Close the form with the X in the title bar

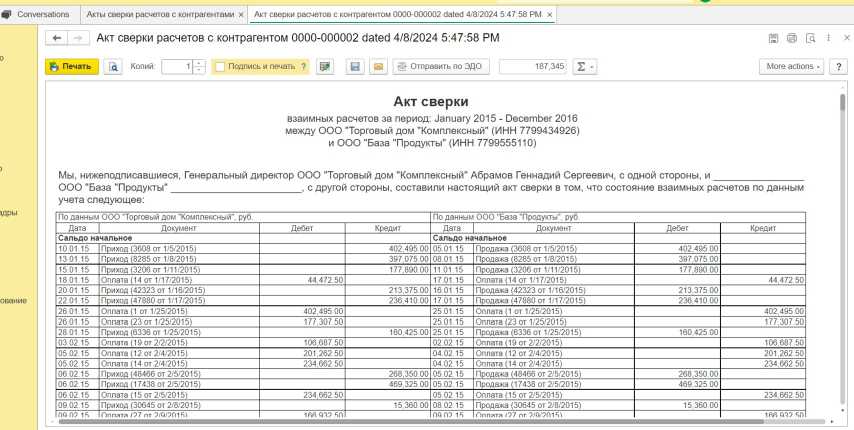pyautogui.click(x=847, y=38)
